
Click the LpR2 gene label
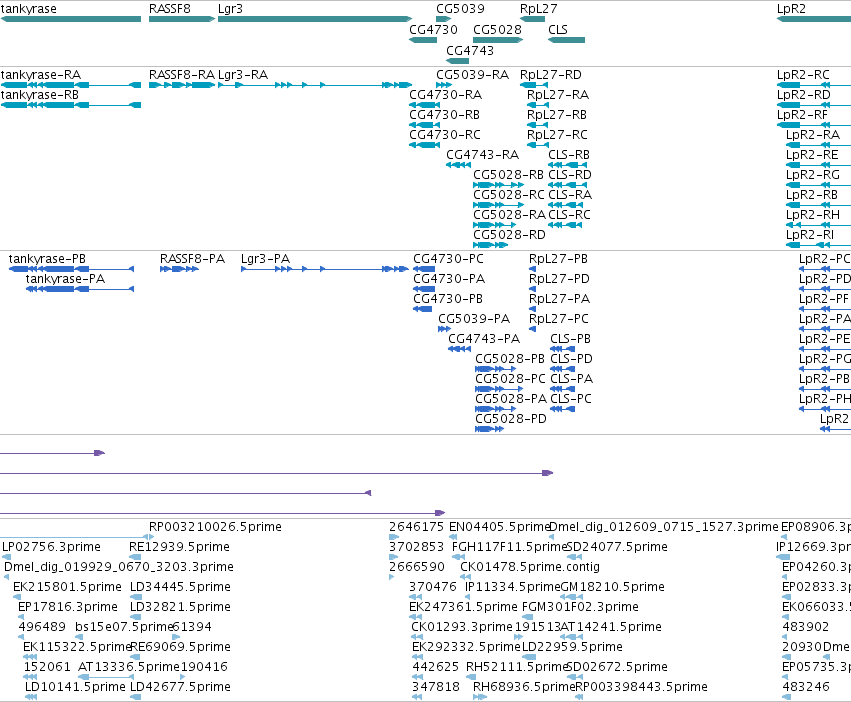(x=791, y=9)
